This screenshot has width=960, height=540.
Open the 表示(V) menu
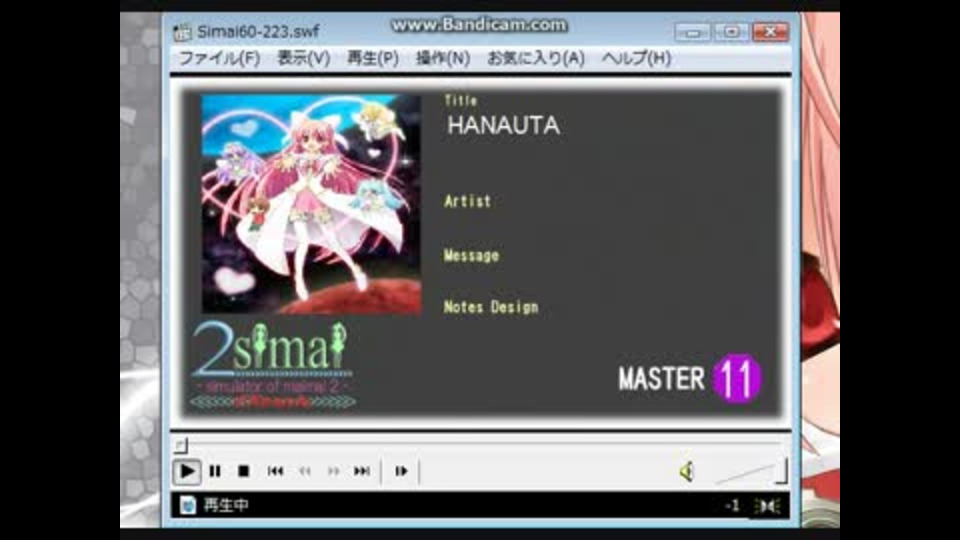pyautogui.click(x=304, y=58)
